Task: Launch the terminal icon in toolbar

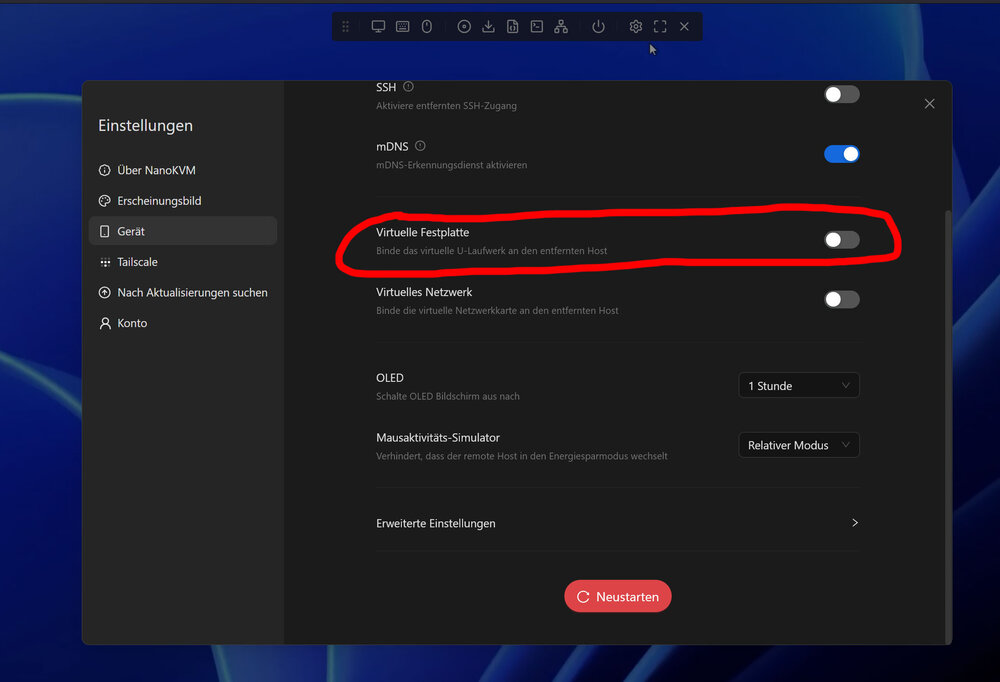Action: point(537,26)
